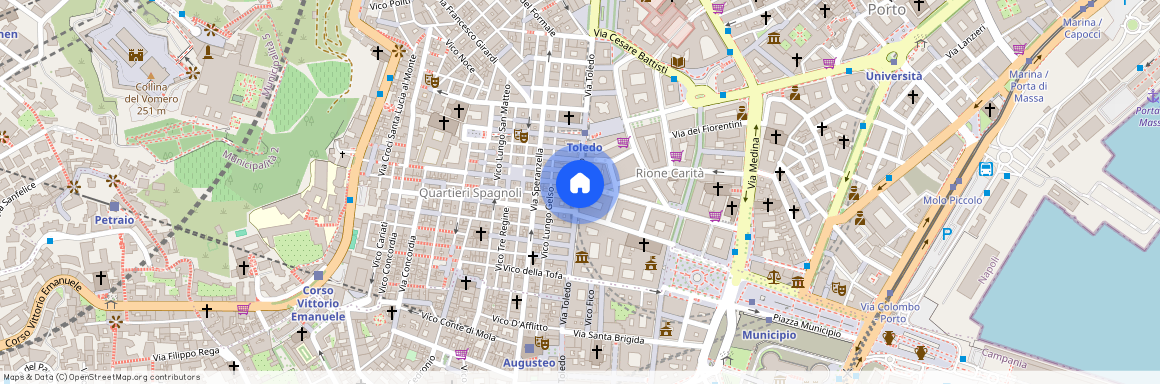Select the Toledo metro station square marker

coord(584,133)
